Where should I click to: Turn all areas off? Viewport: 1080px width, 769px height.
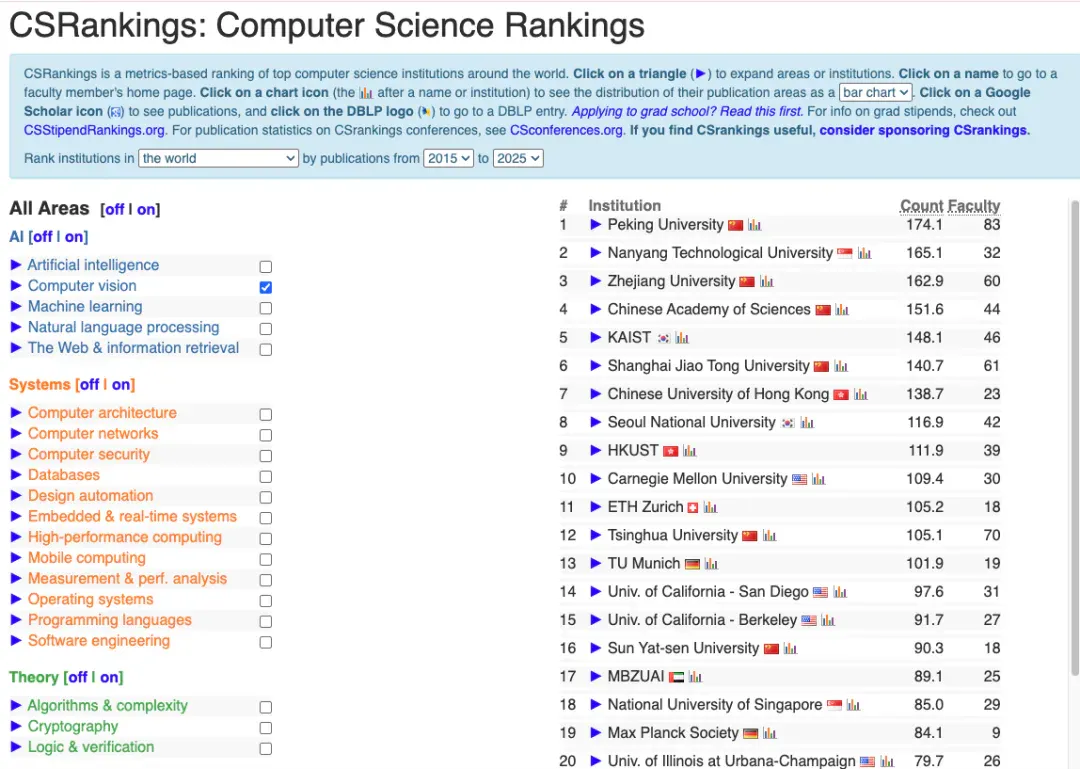pyautogui.click(x=114, y=209)
